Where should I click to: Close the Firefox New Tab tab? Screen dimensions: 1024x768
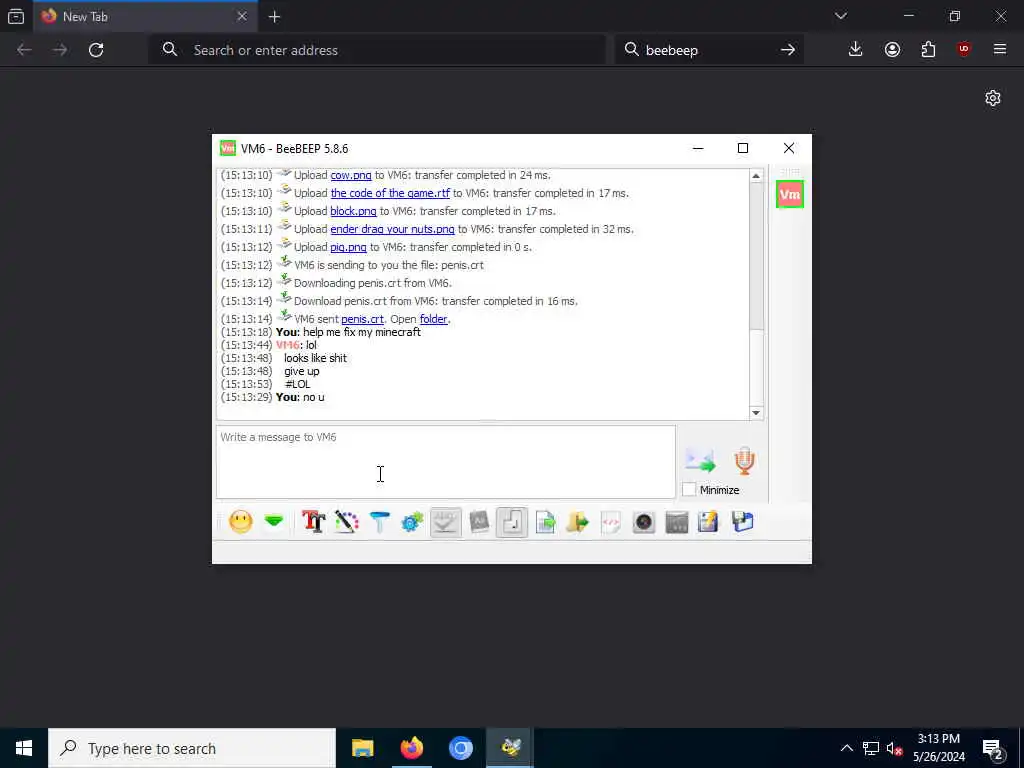pos(242,16)
